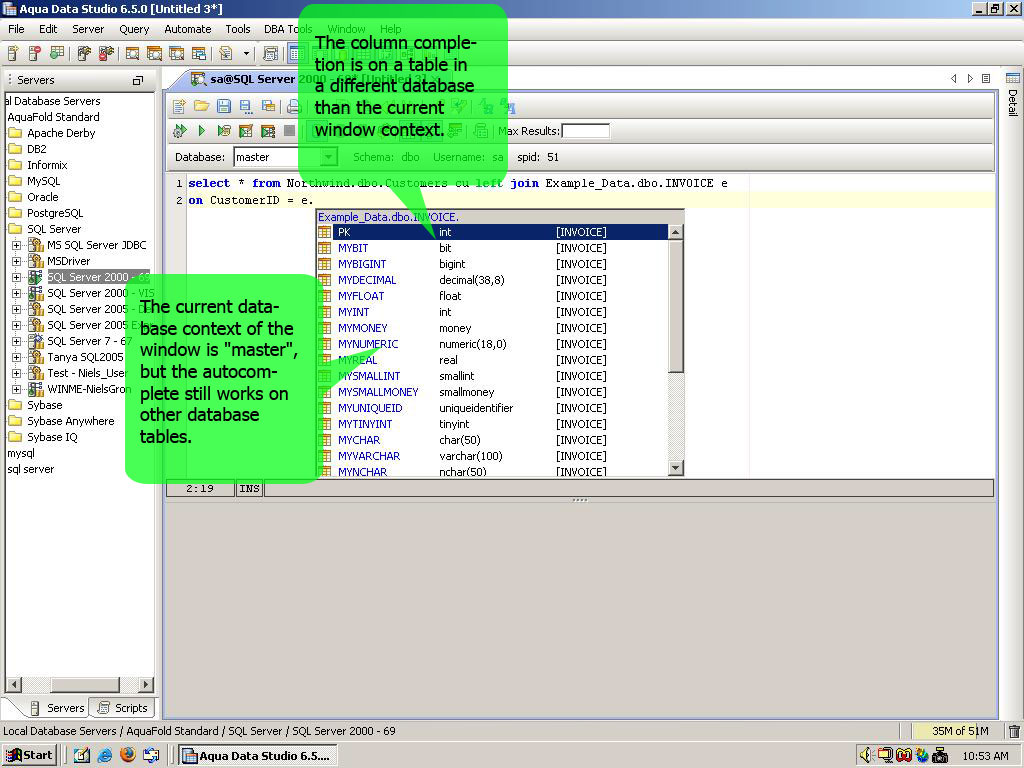Viewport: 1024px width, 768px height.
Task: Click the New script icon in query toolbar
Action: pos(180,106)
